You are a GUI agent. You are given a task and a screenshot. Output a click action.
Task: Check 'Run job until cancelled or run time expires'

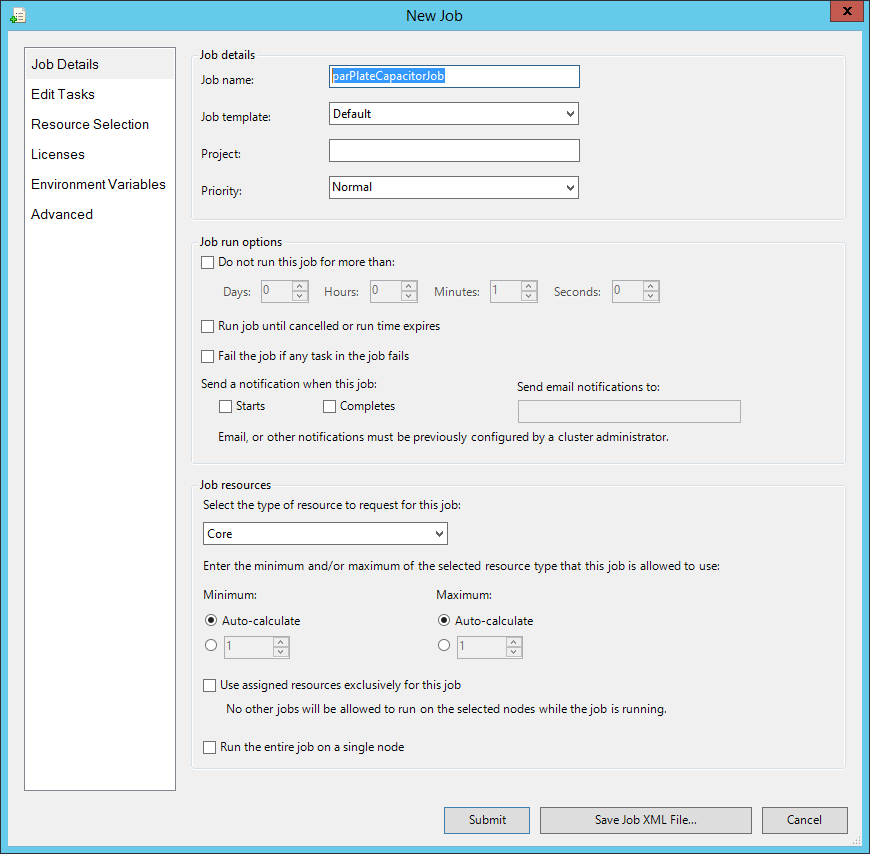(x=208, y=326)
